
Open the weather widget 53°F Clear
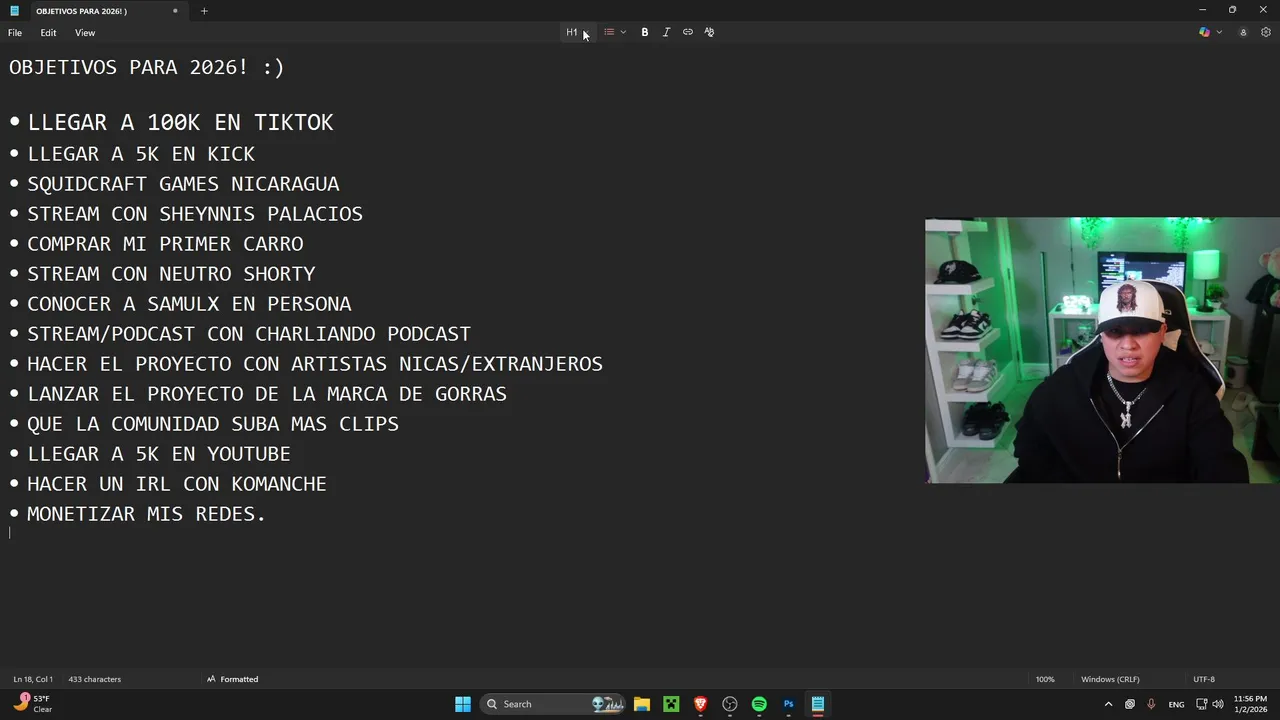pos(33,704)
